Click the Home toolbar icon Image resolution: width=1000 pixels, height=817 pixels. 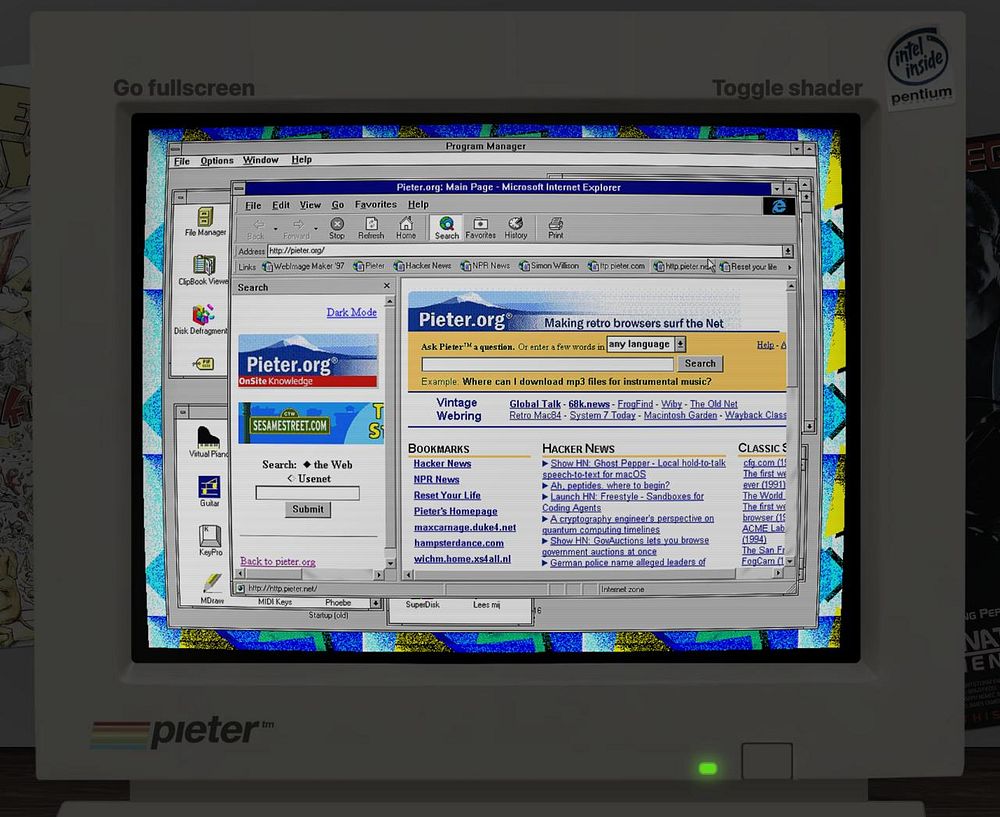click(406, 228)
